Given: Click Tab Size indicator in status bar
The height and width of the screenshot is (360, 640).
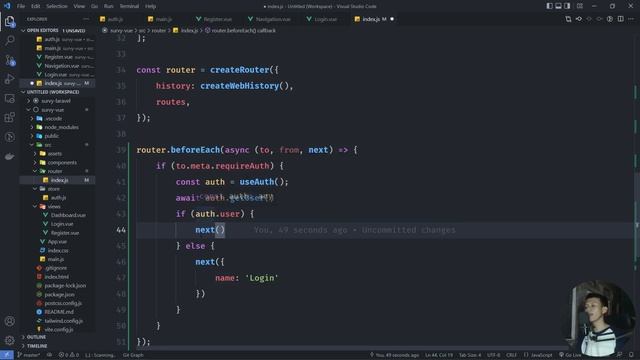Looking at the screenshot, I should 470,355.
